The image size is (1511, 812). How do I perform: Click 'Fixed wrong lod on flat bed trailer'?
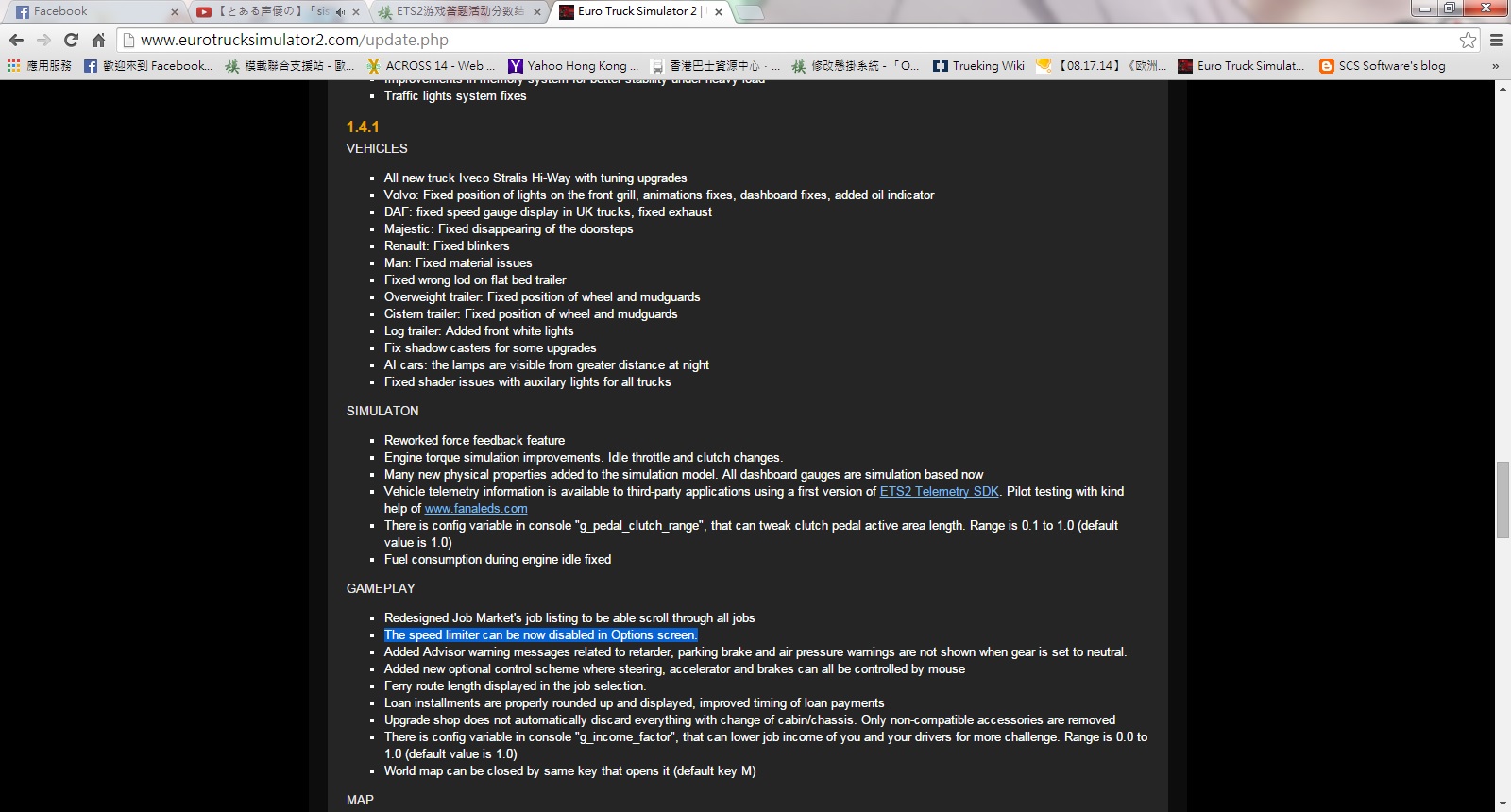(475, 280)
